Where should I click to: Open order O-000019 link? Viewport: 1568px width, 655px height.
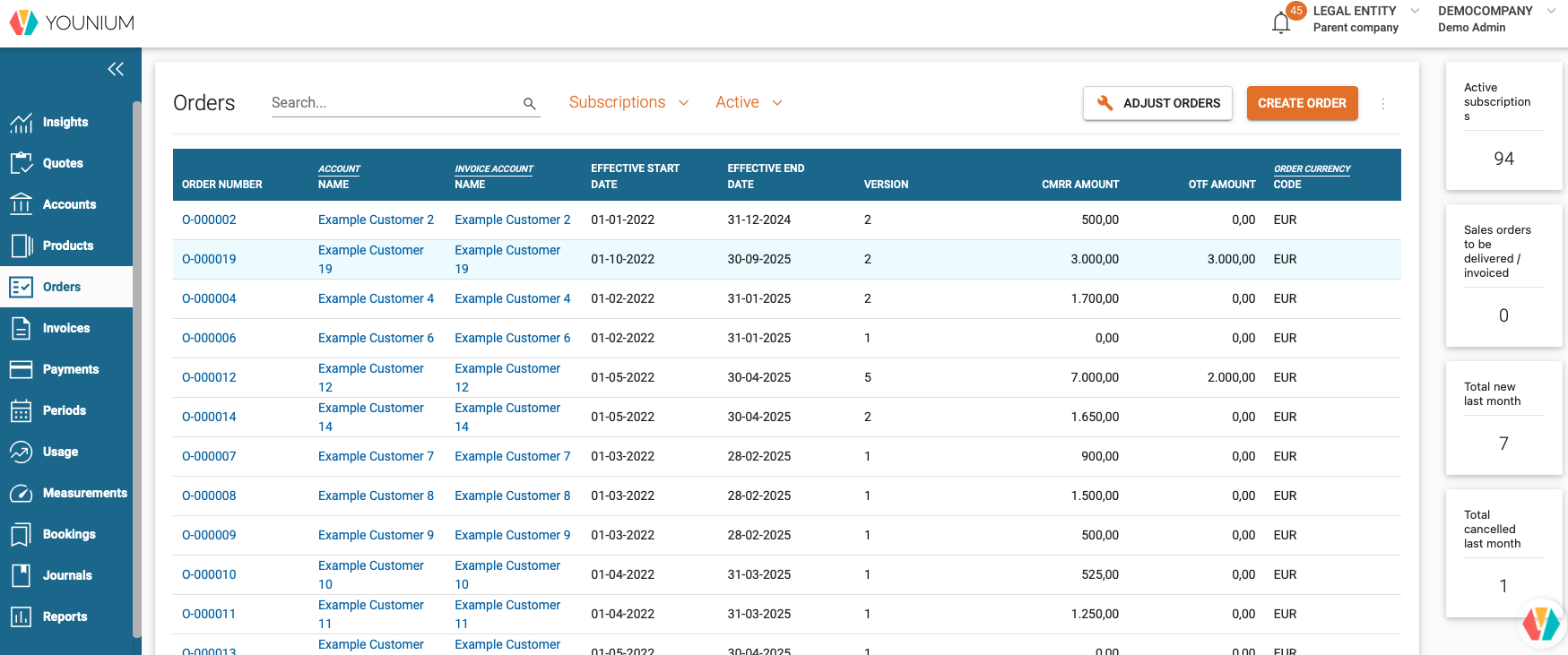pos(209,259)
